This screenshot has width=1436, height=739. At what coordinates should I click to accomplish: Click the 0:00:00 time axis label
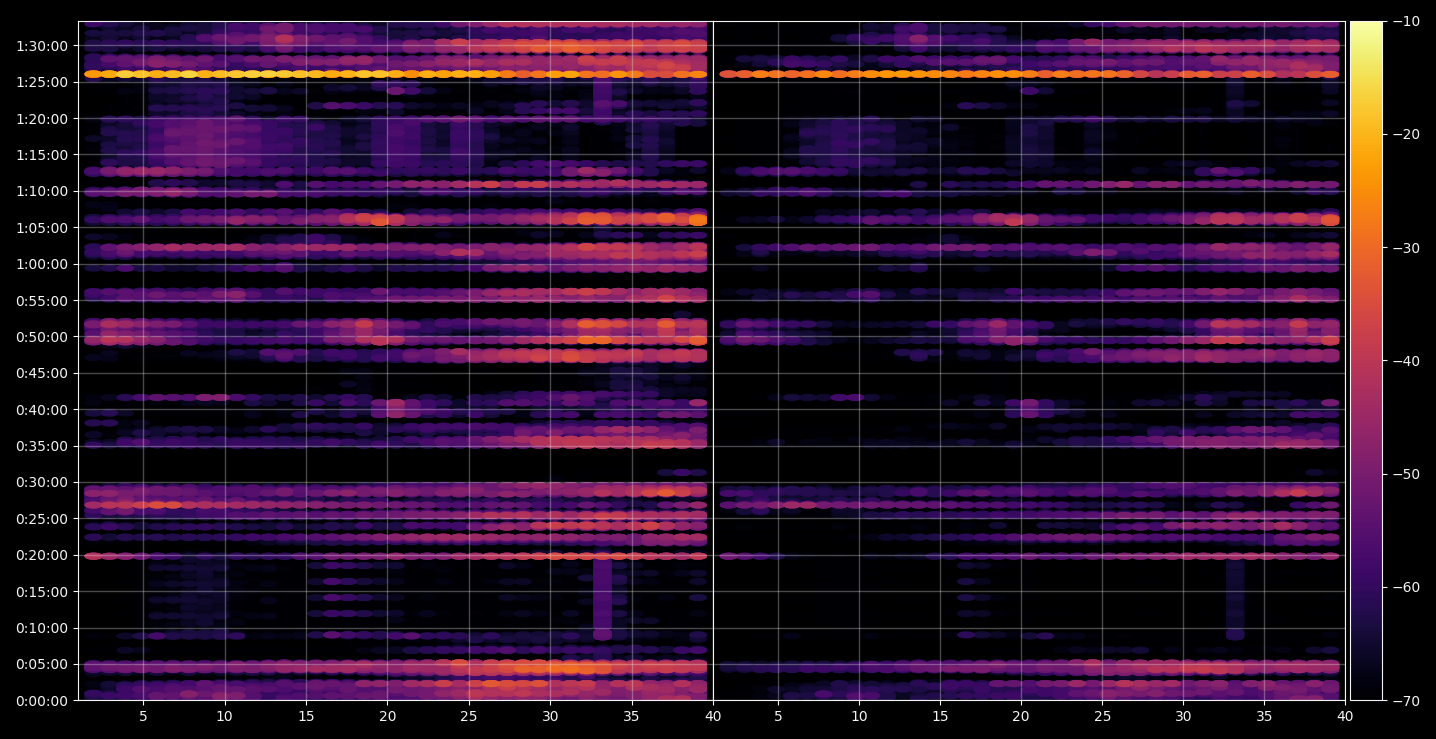[x=42, y=701]
